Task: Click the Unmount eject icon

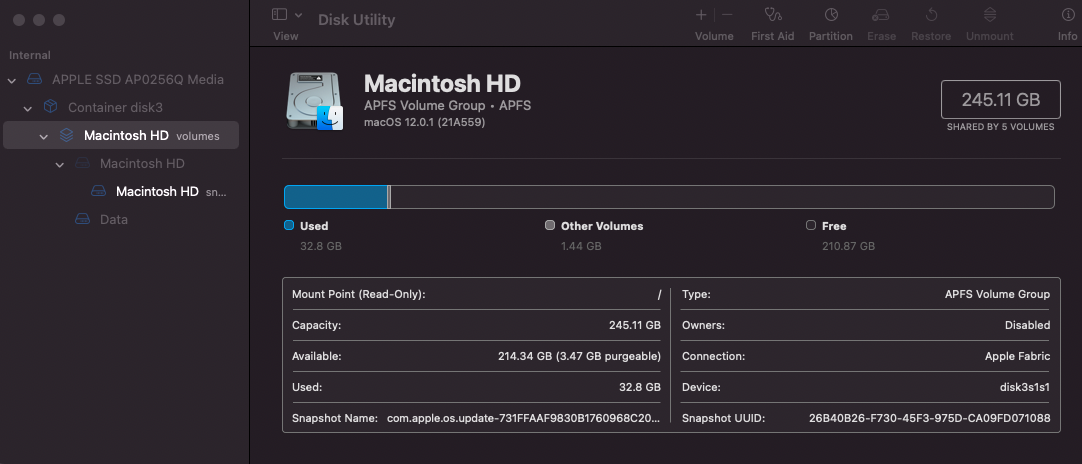Action: click(990, 14)
